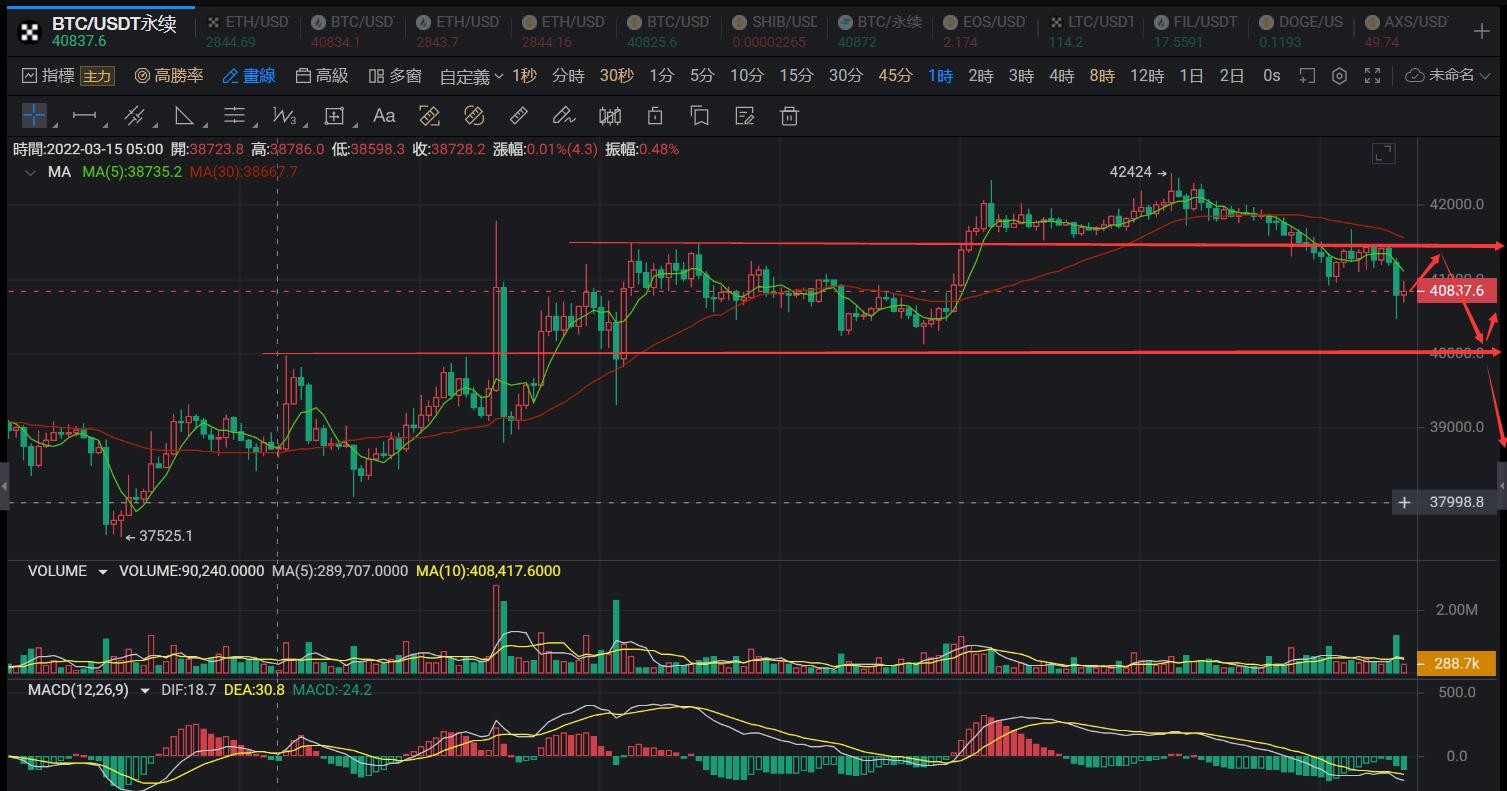The height and width of the screenshot is (791, 1507).
Task: Select the 1日 timeframe
Action: coord(1191,76)
